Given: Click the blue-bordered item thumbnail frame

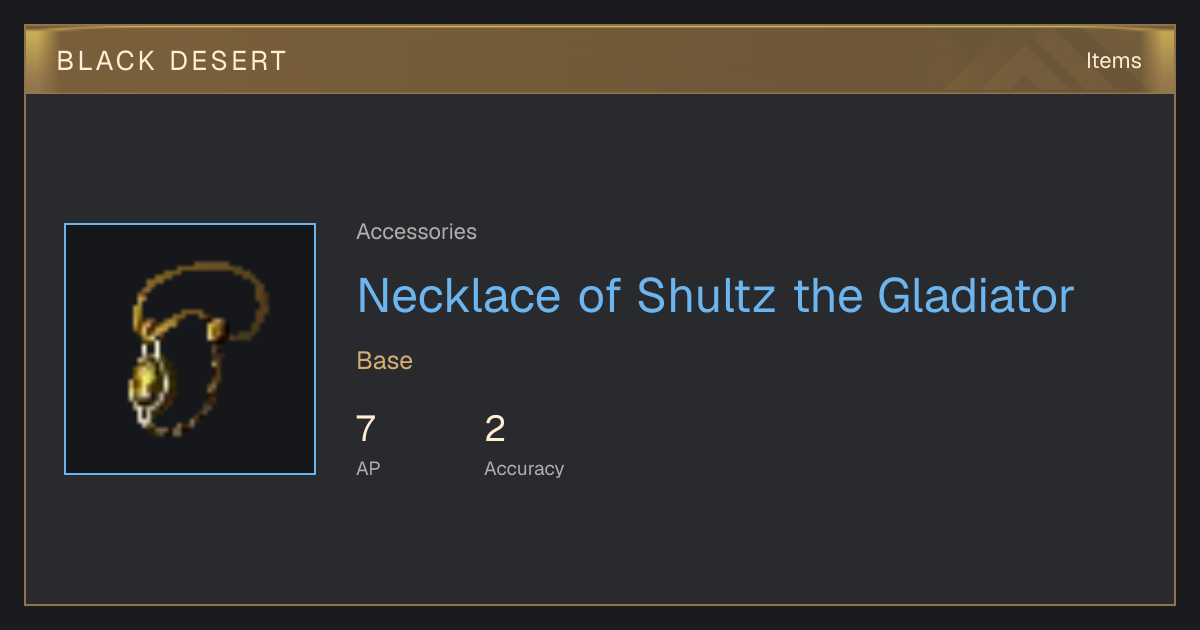Looking at the screenshot, I should point(190,349).
